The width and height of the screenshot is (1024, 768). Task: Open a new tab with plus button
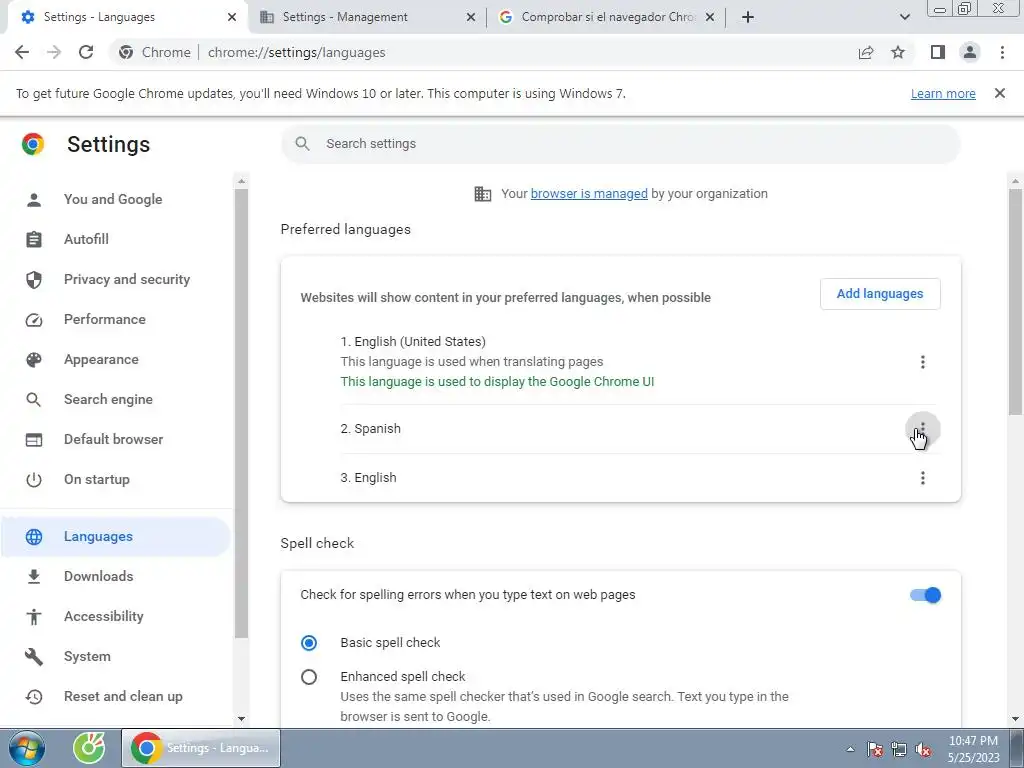click(748, 17)
